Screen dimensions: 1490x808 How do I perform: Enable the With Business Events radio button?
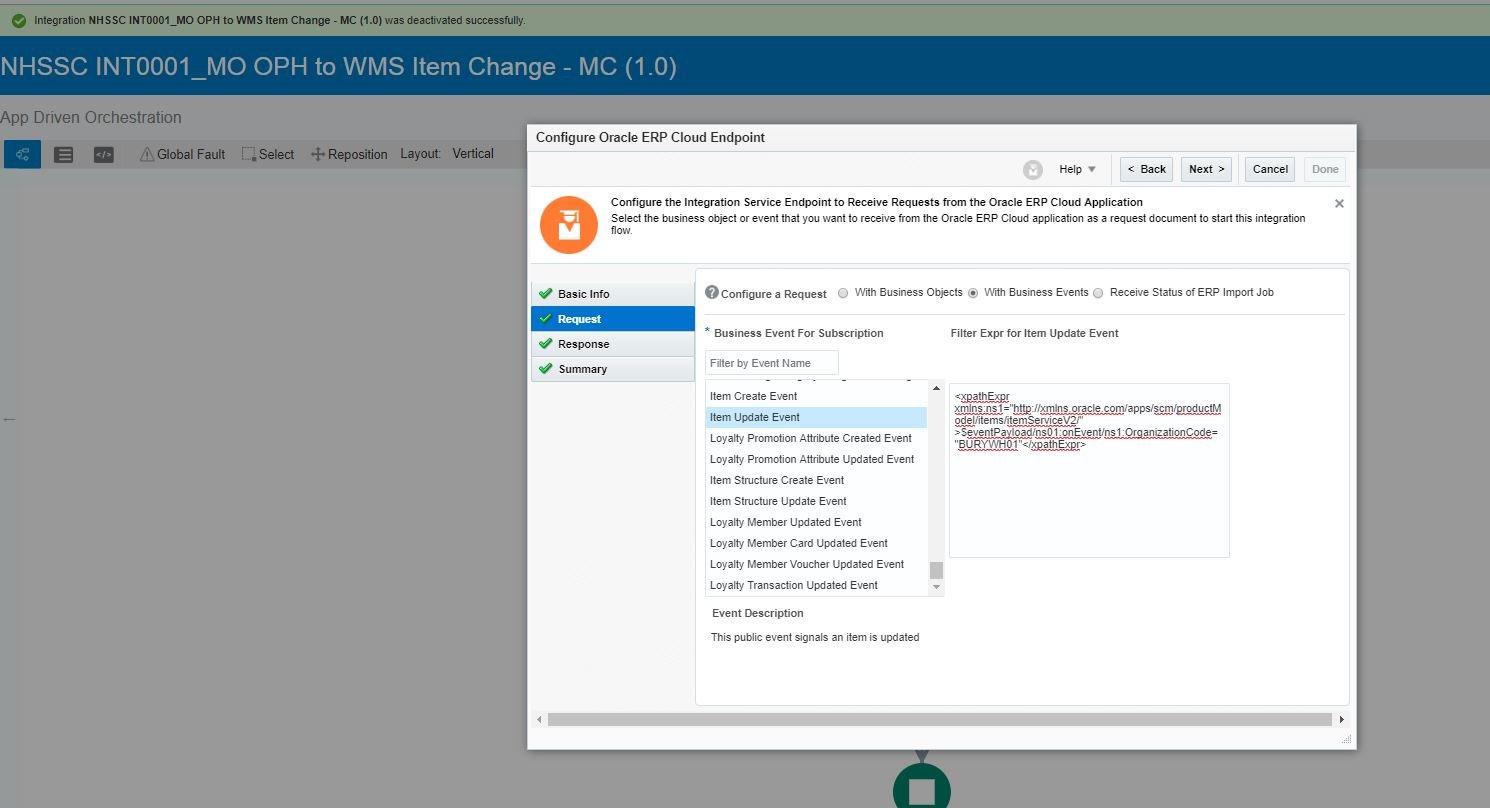(x=973, y=292)
